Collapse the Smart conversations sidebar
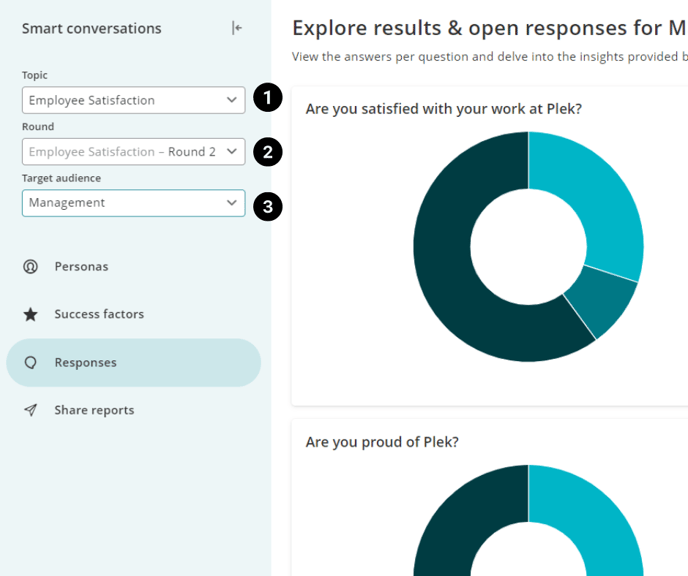 (x=236, y=28)
